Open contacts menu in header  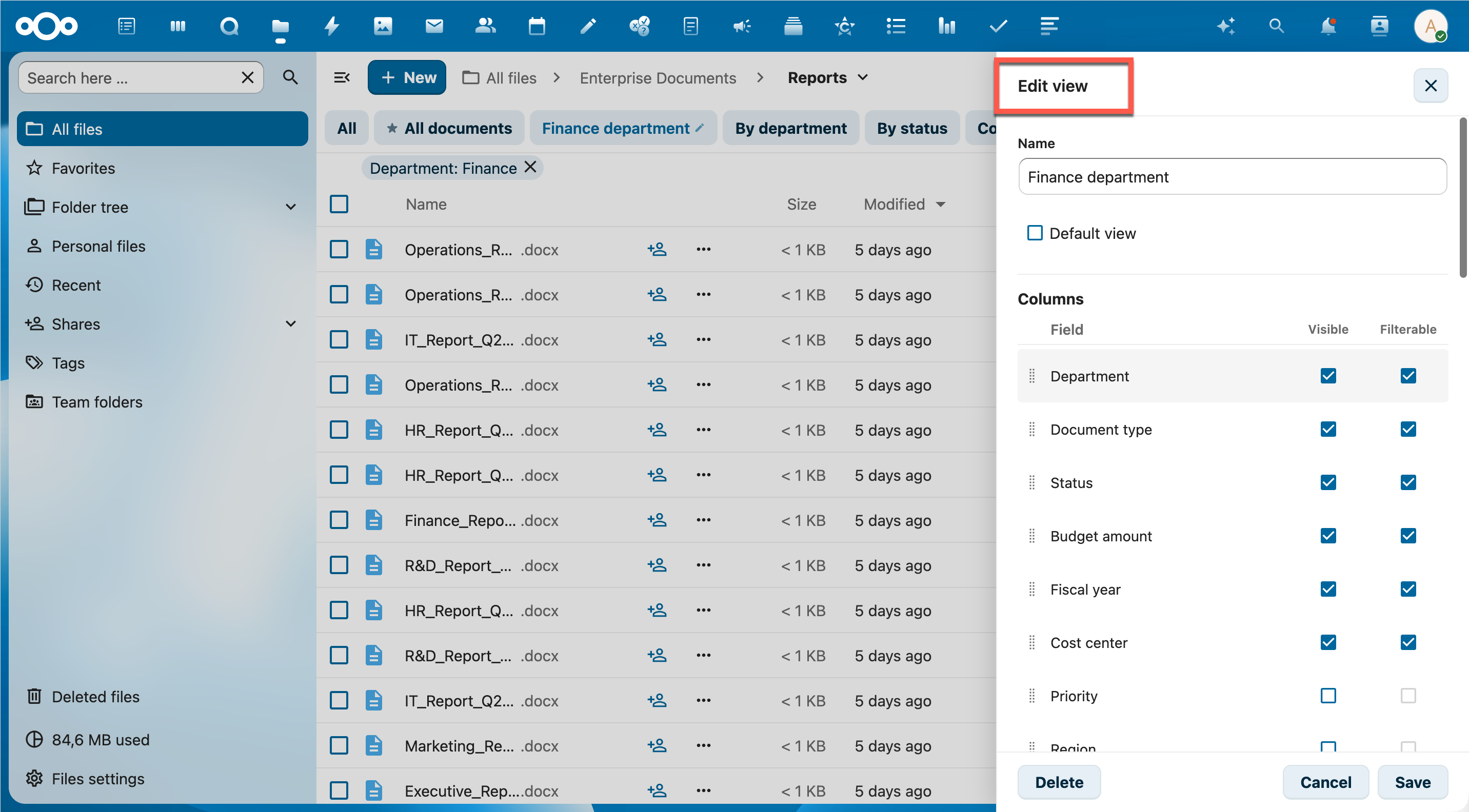coord(1379,26)
